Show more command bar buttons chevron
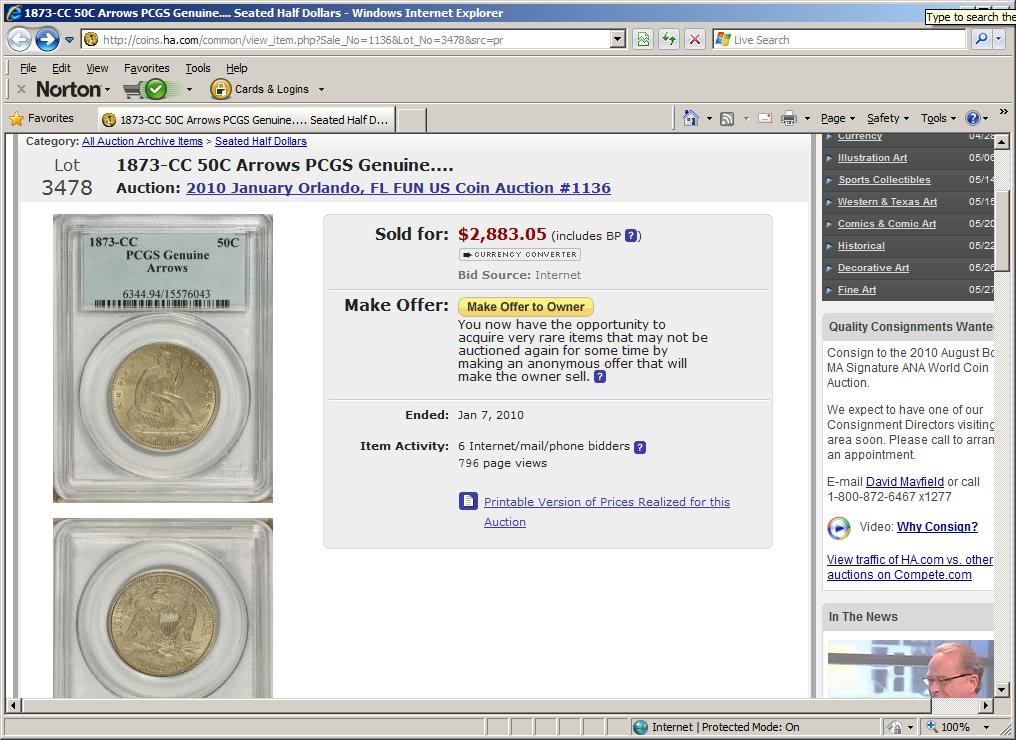The height and width of the screenshot is (740, 1016). 1004,112
